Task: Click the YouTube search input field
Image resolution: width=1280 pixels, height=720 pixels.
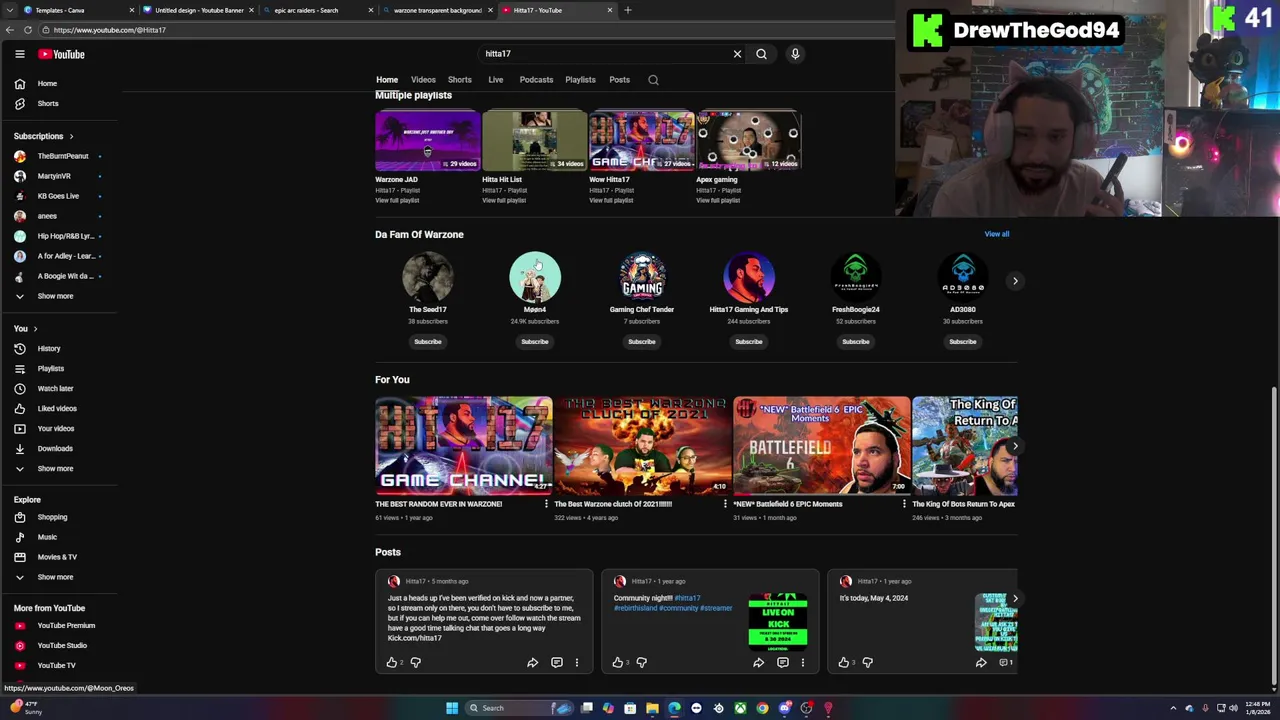Action: [x=605, y=54]
